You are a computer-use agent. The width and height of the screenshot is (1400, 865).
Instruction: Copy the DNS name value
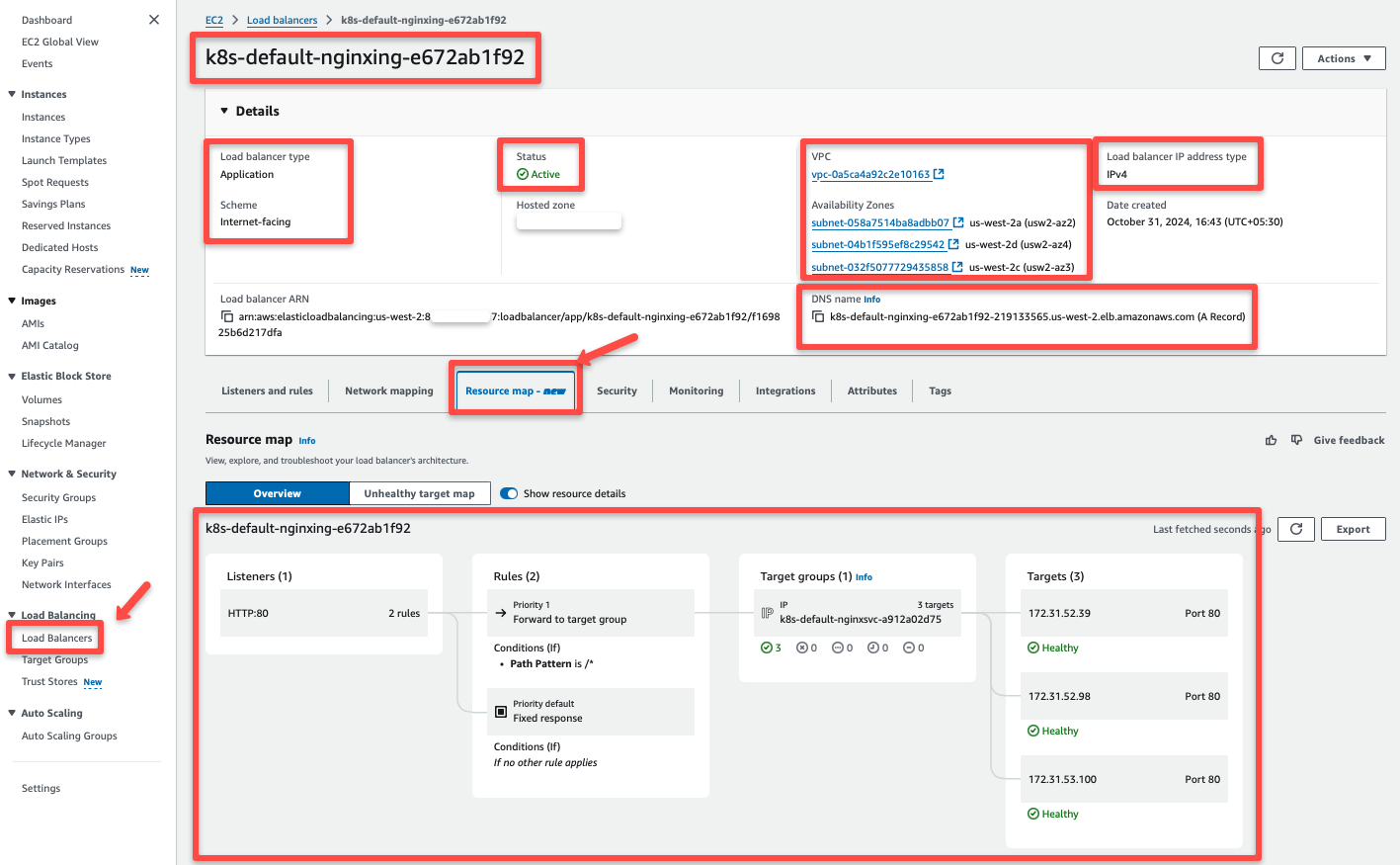click(817, 316)
